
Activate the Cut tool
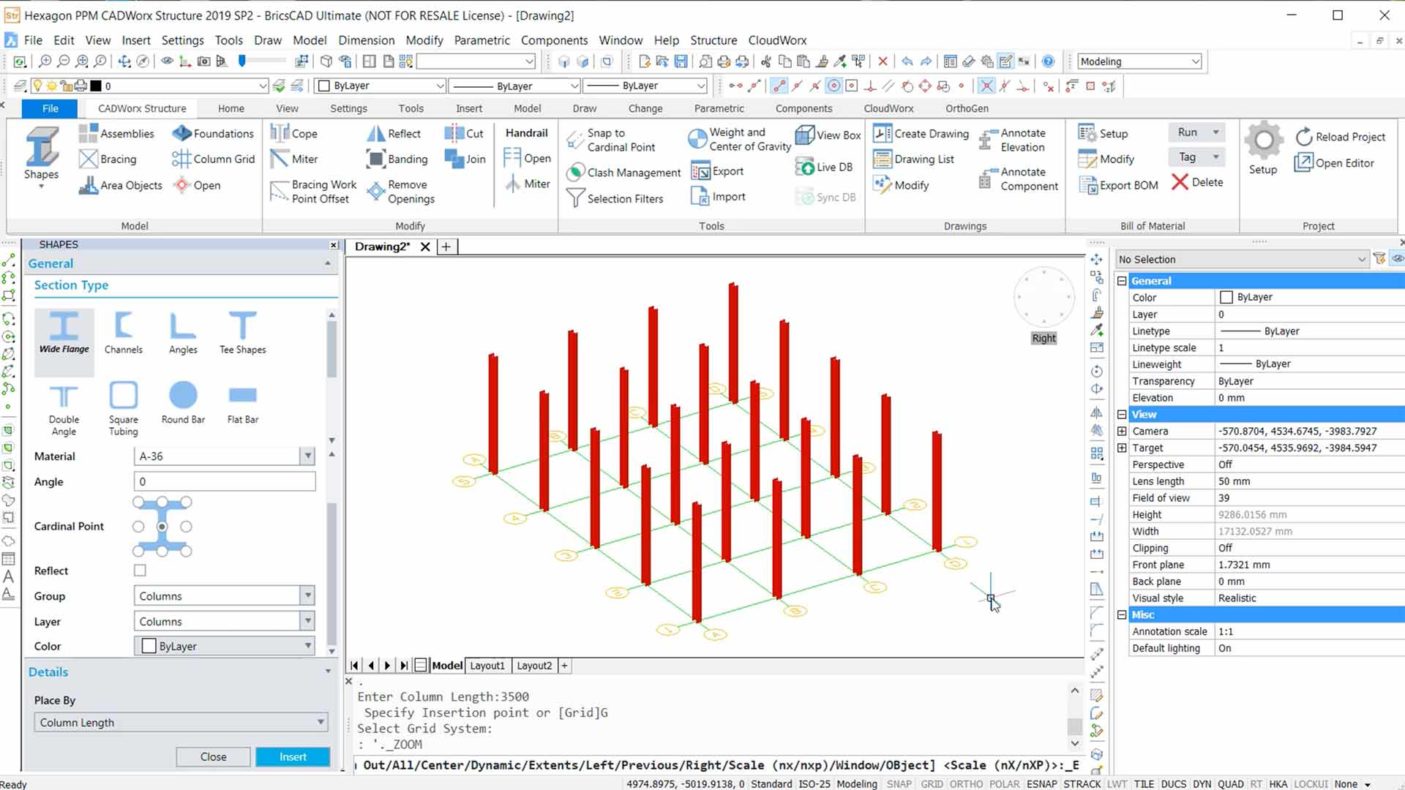[464, 133]
